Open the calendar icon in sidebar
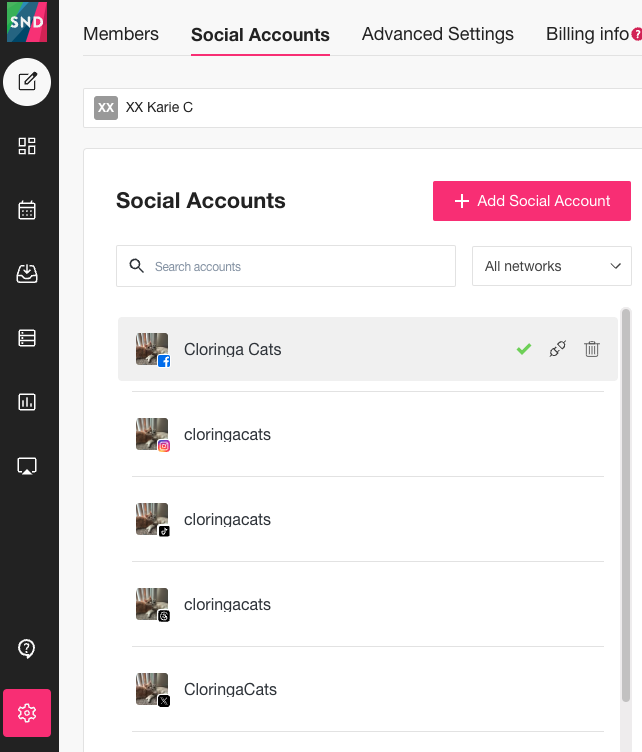Viewport: 642px width, 752px height. click(x=27, y=210)
